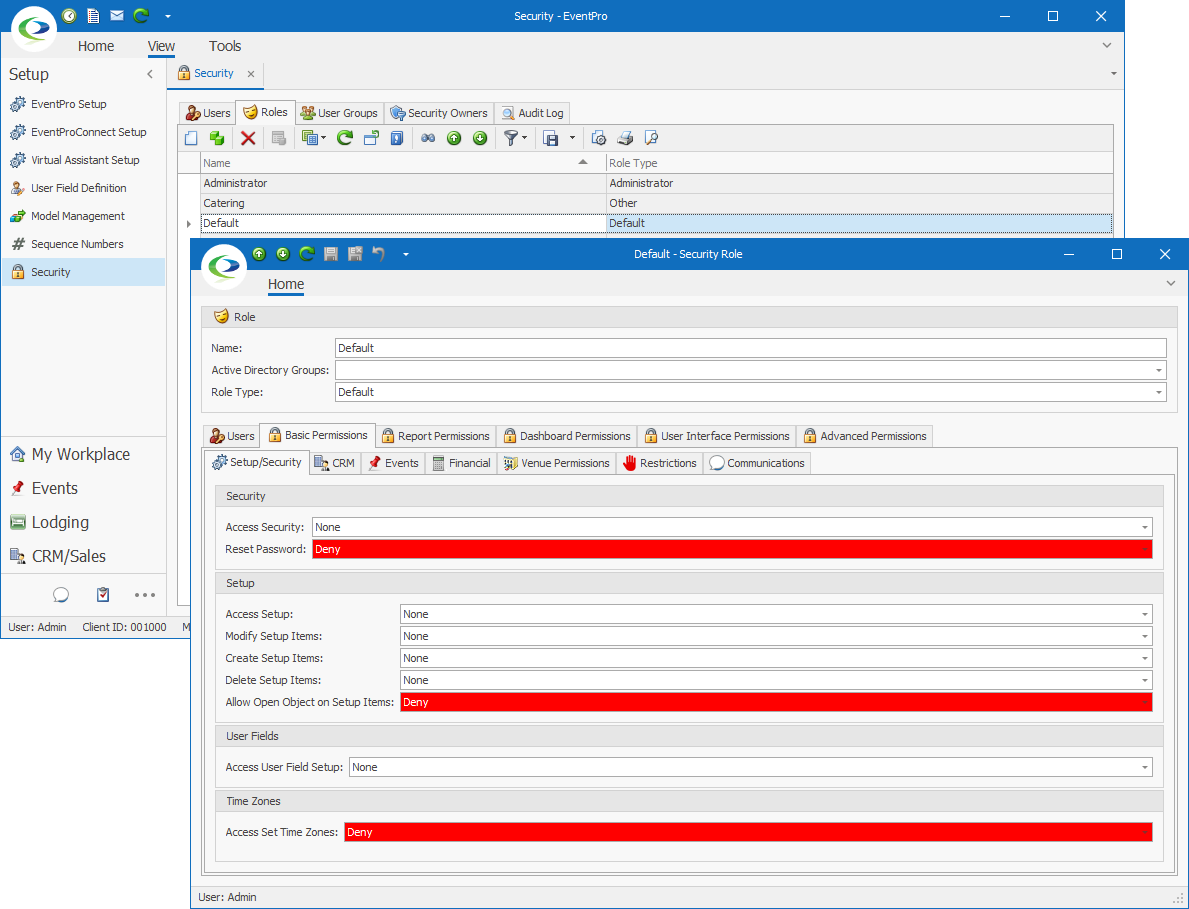Click green up arrow in Roles toolbar
The height and width of the screenshot is (909, 1189).
(x=454, y=138)
